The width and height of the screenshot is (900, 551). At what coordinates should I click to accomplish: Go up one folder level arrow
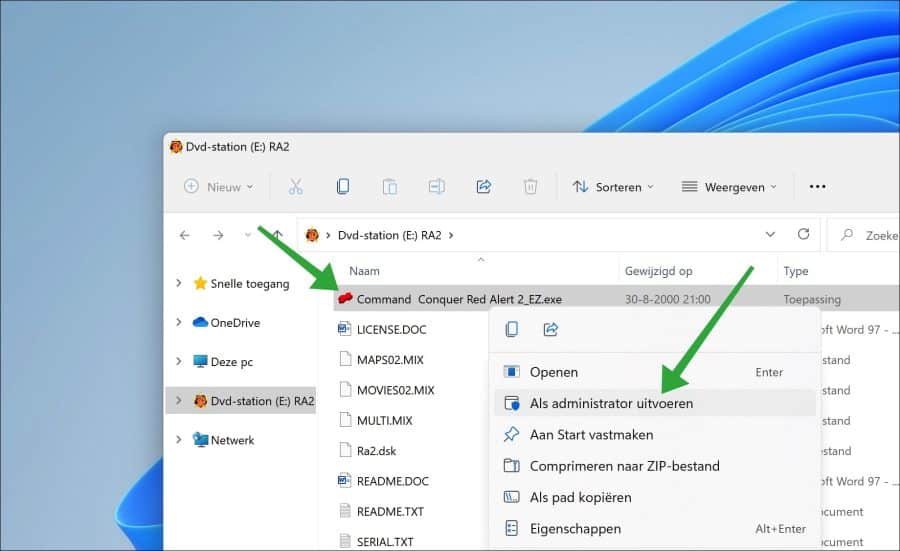278,235
